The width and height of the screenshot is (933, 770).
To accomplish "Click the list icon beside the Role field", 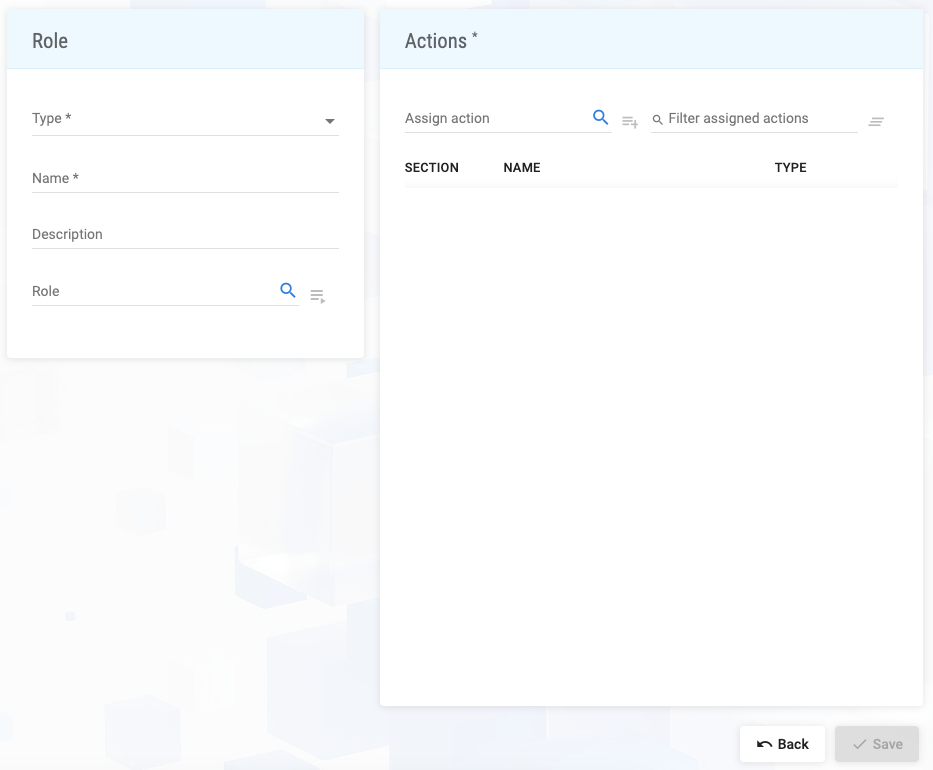I will (317, 296).
